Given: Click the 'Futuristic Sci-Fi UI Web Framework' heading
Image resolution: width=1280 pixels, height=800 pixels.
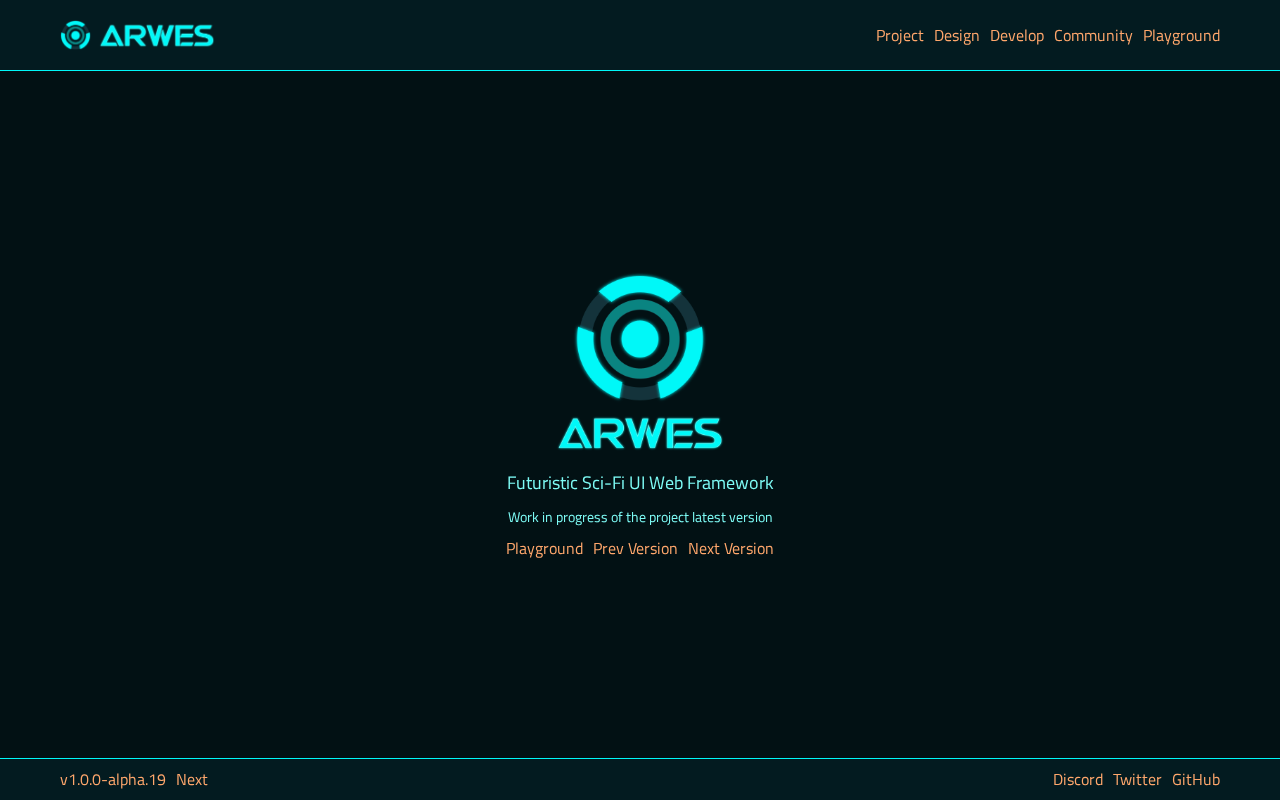Looking at the screenshot, I should tap(640, 483).
